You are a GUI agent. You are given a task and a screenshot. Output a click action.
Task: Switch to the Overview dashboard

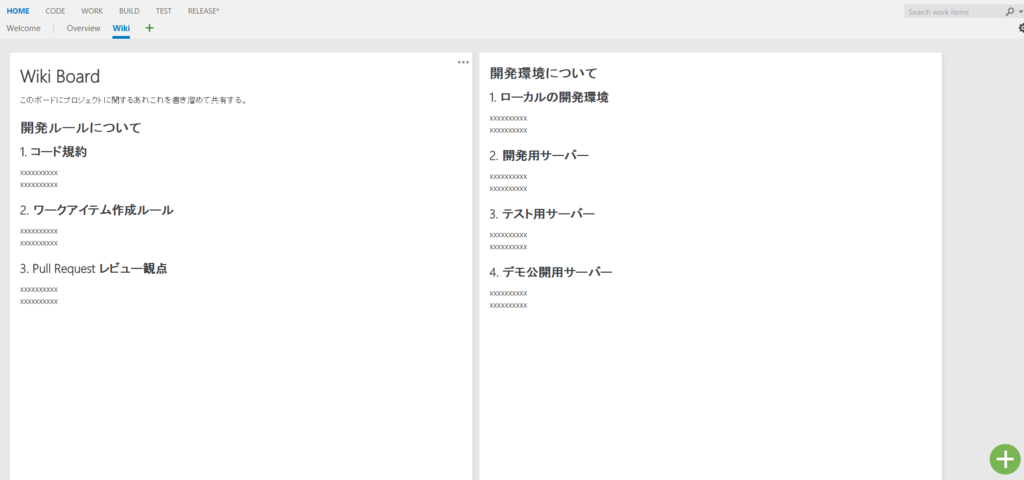point(84,28)
